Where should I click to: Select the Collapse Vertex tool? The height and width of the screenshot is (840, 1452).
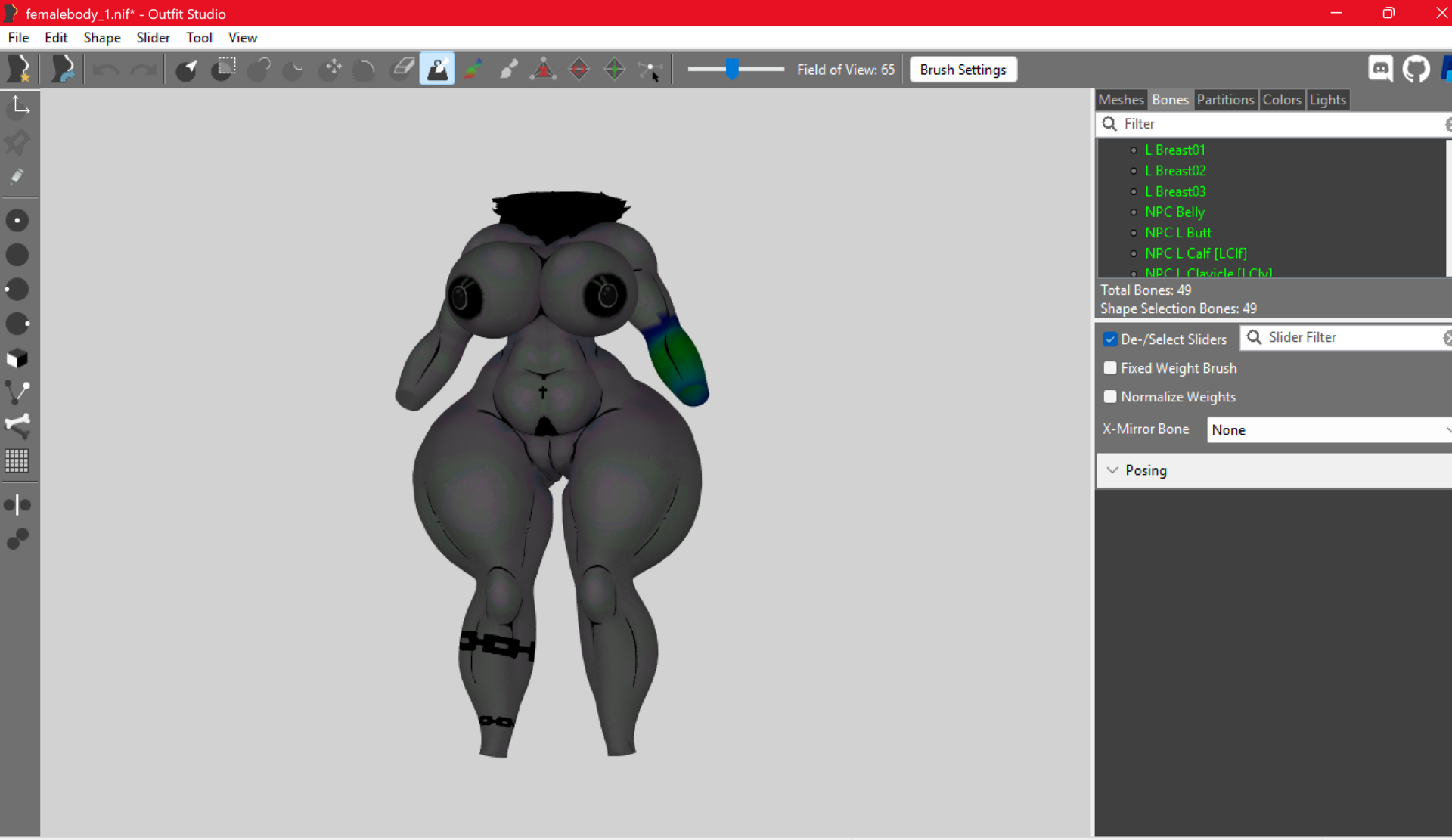coord(543,70)
